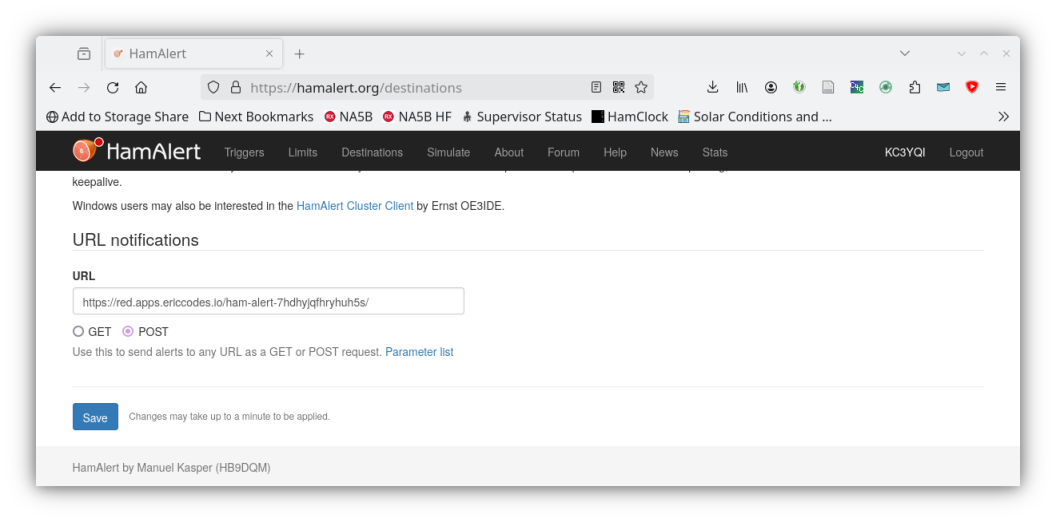The height and width of the screenshot is (522, 1056).
Task: Open the library bookshelf icon
Action: 741,87
